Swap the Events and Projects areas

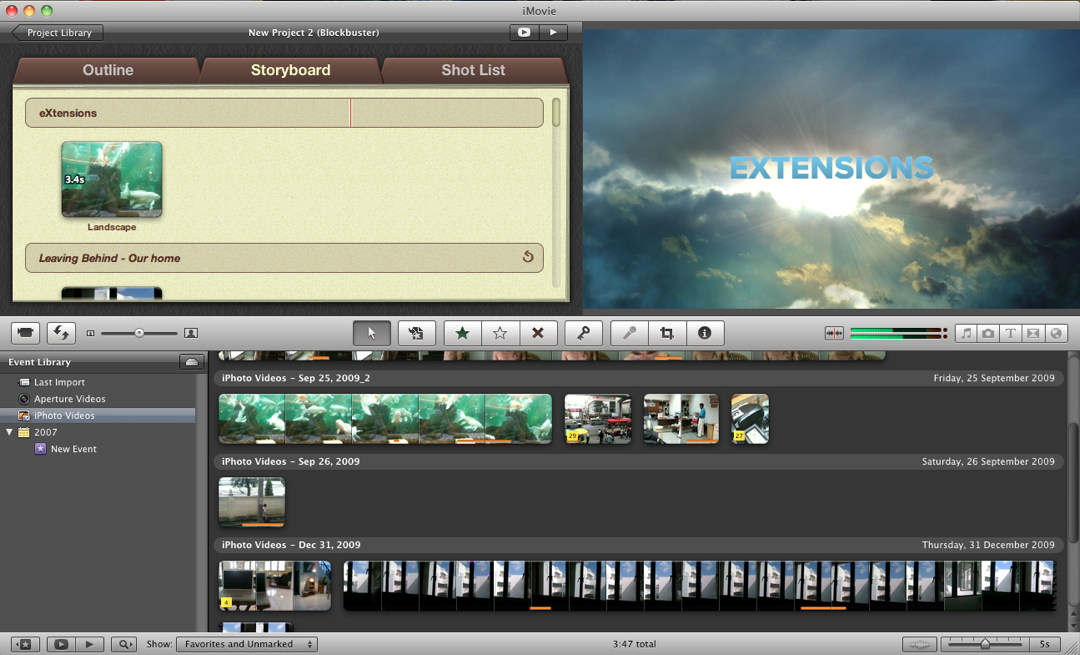(61, 333)
